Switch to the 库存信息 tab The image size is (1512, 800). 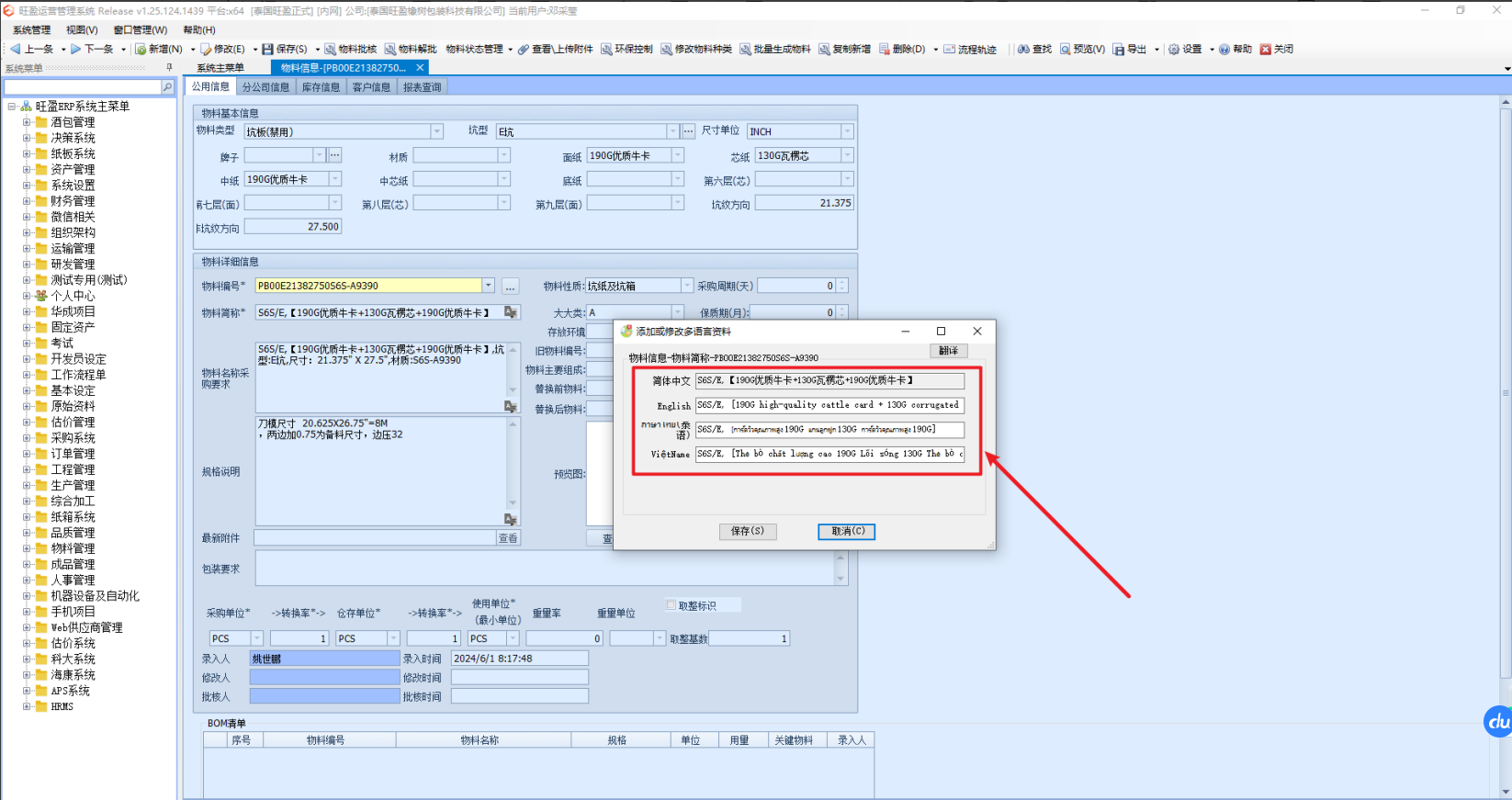coord(322,87)
